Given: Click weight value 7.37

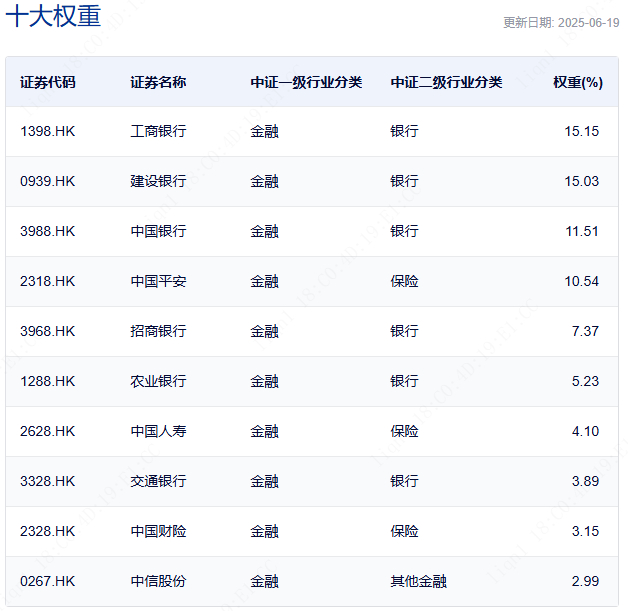Looking at the screenshot, I should tap(585, 332).
